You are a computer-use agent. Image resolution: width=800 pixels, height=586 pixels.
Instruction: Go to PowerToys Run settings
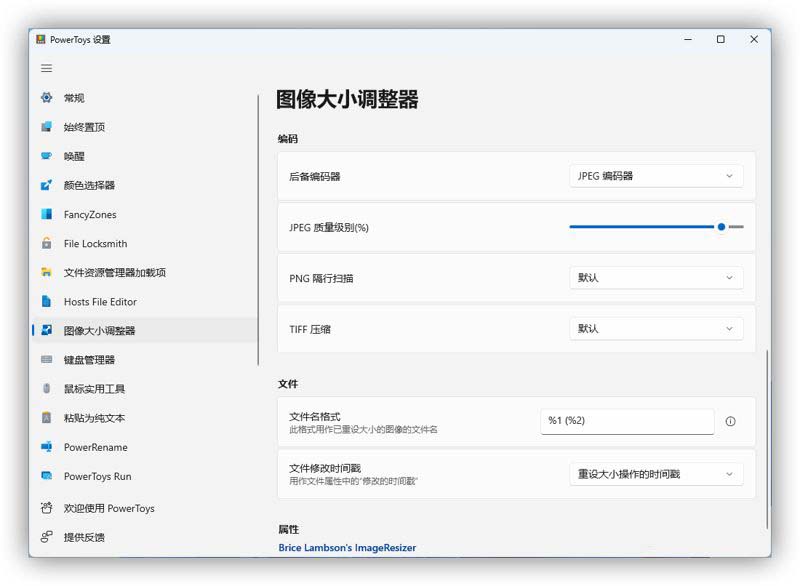97,476
